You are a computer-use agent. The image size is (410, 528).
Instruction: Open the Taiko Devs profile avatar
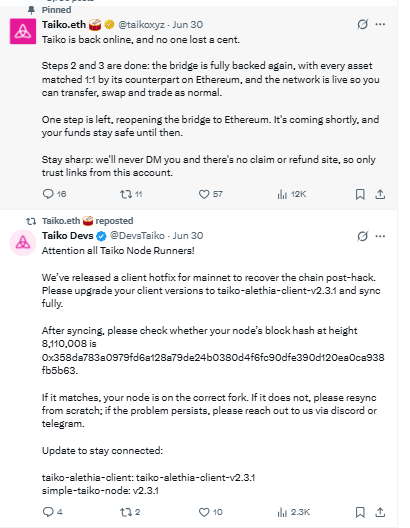click(23, 243)
